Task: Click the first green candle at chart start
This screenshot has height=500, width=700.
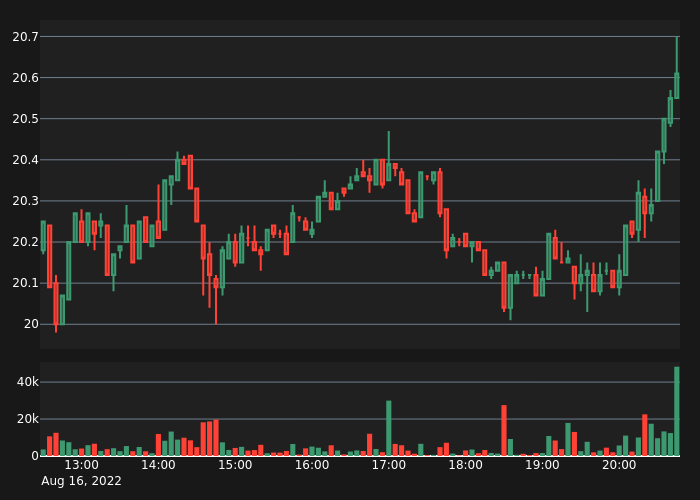Action: click(43, 237)
